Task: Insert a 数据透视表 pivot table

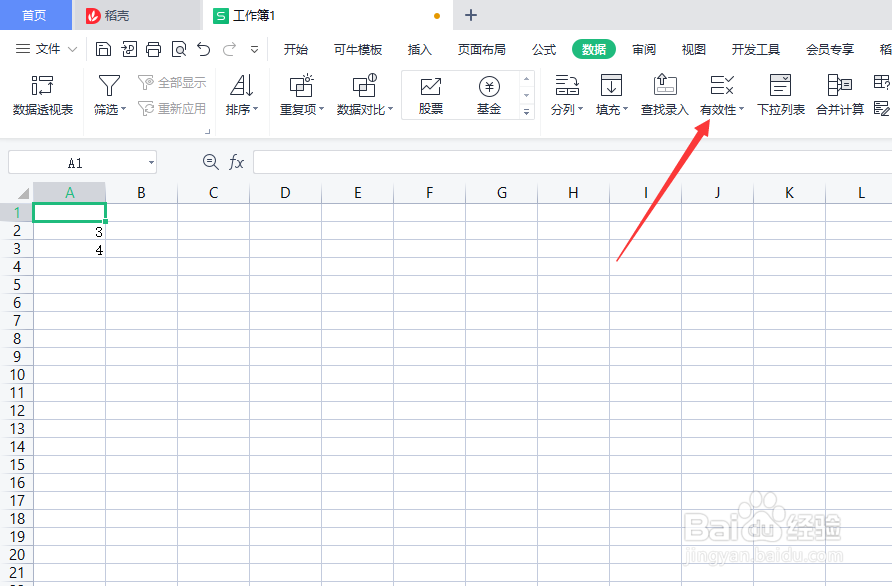Action: [x=43, y=95]
